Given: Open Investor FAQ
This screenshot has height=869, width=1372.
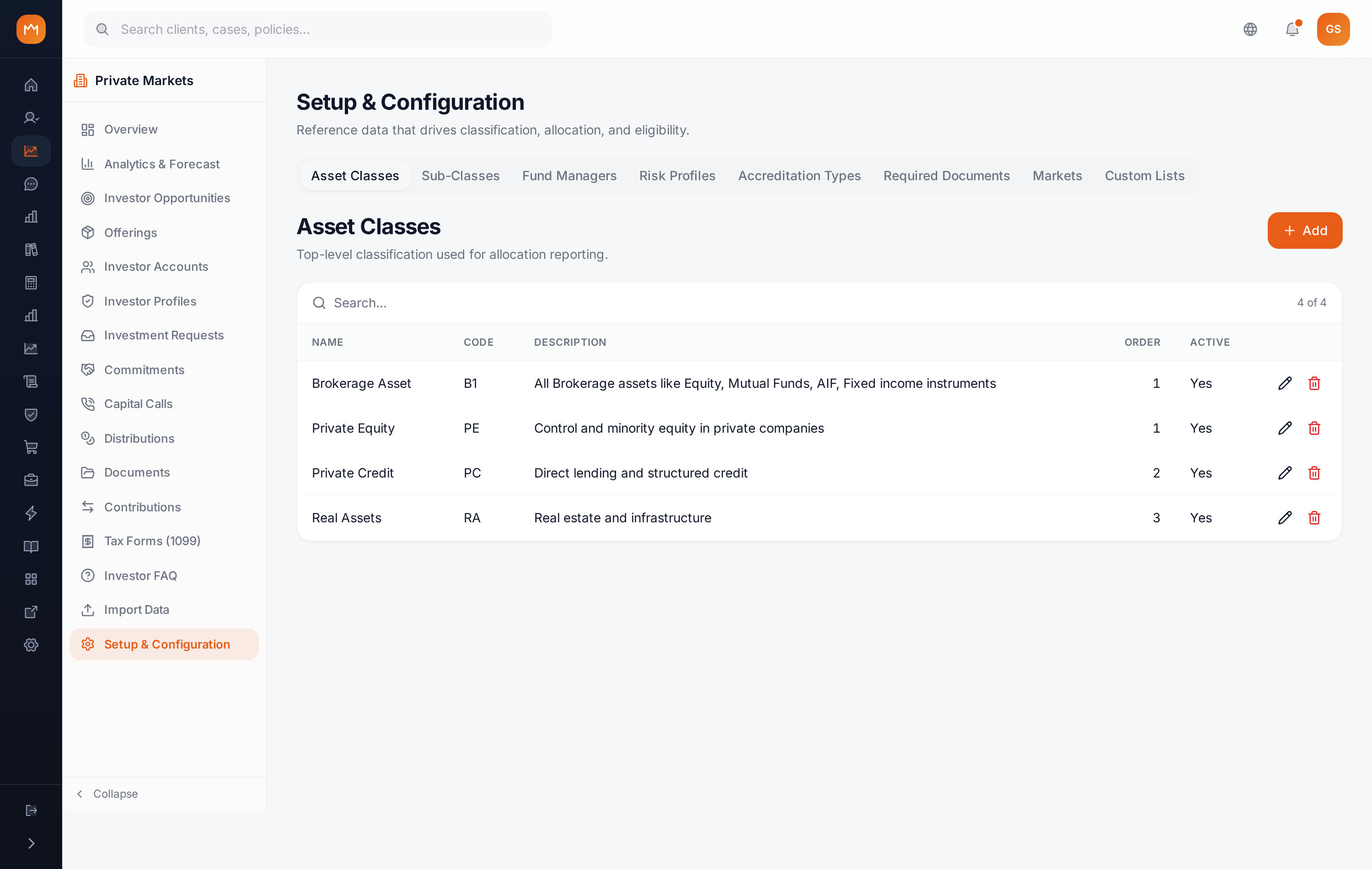Looking at the screenshot, I should pyautogui.click(x=164, y=576).
